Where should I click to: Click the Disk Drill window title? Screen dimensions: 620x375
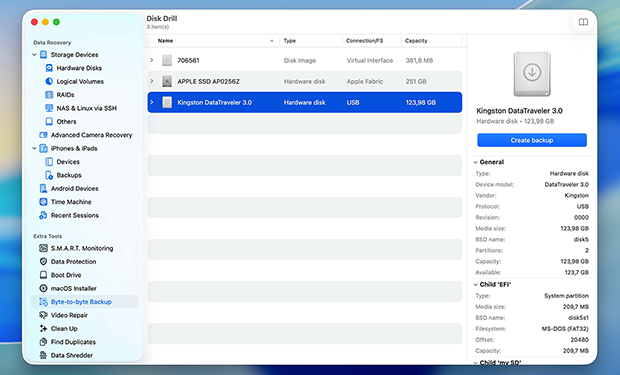(x=162, y=18)
